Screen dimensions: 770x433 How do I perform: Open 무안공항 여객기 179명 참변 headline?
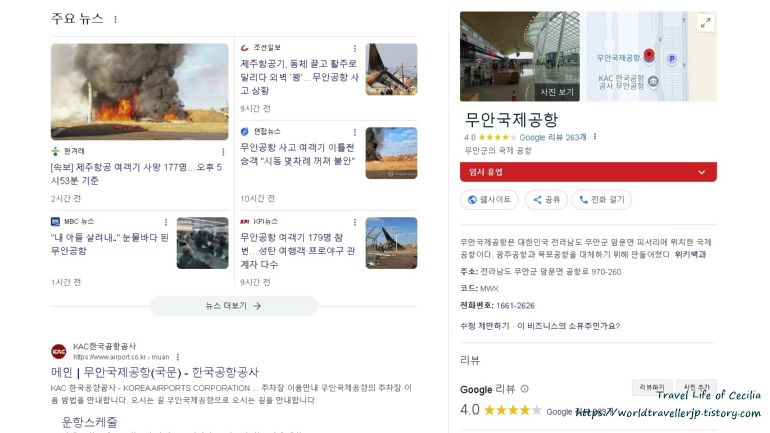(298, 251)
